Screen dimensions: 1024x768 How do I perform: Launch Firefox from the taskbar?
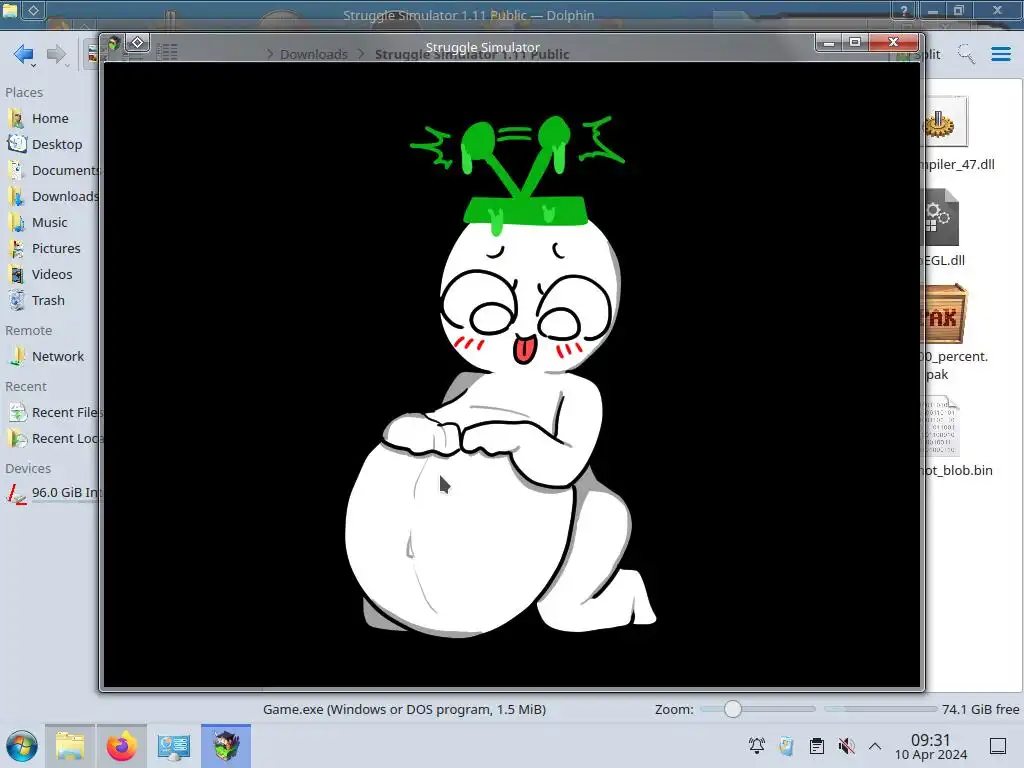[x=121, y=746]
